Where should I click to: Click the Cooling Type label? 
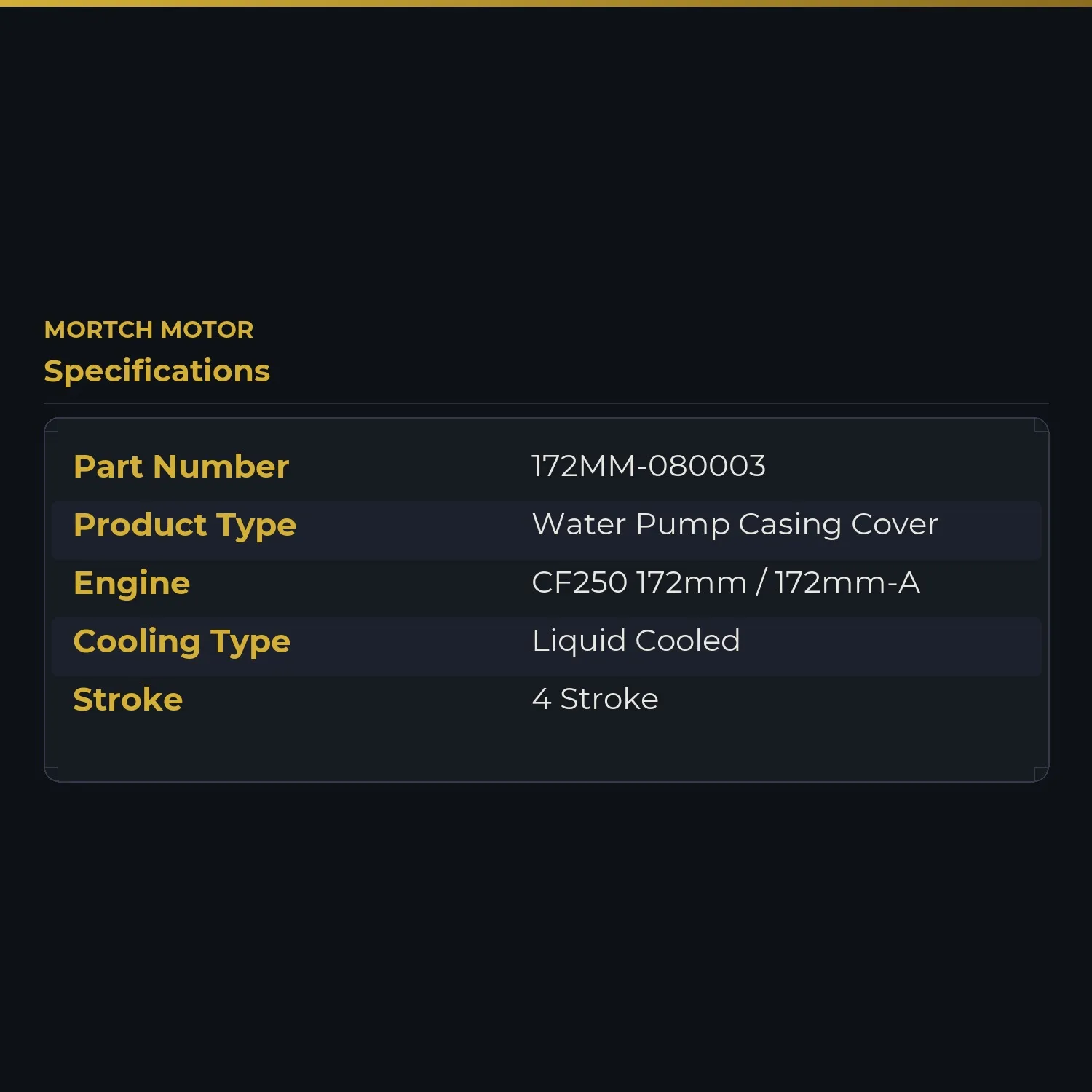pyautogui.click(x=182, y=642)
